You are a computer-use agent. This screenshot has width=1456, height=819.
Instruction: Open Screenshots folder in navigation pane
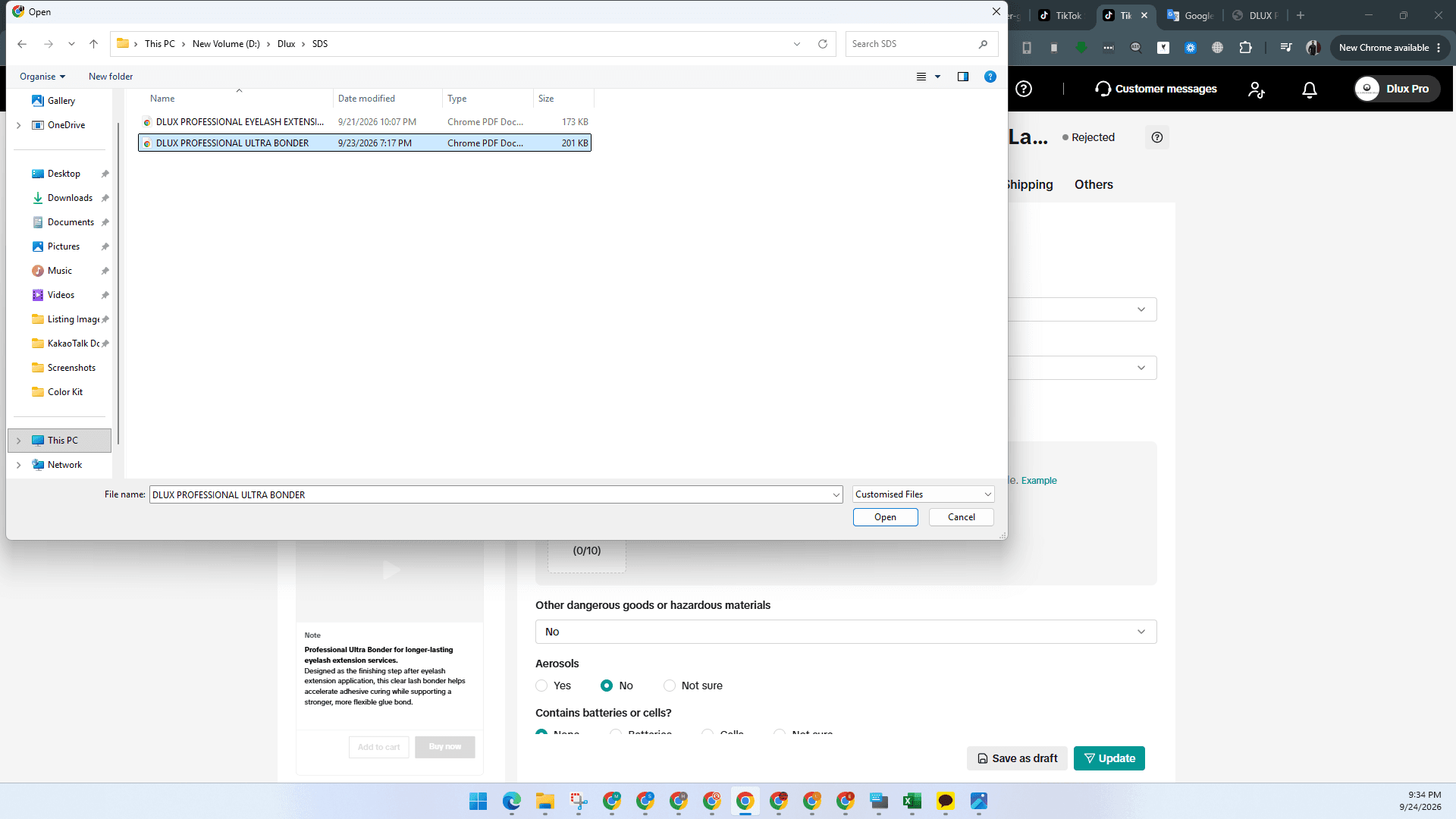pos(71,368)
